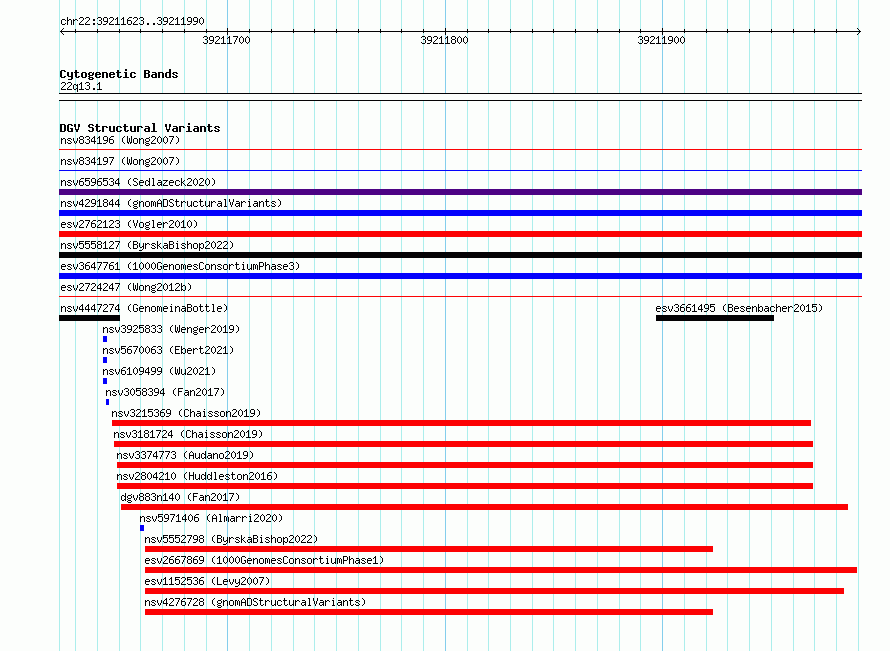Select blue marker under nsv3058394 (Fan2017)
The image size is (890, 651).
(x=107, y=402)
